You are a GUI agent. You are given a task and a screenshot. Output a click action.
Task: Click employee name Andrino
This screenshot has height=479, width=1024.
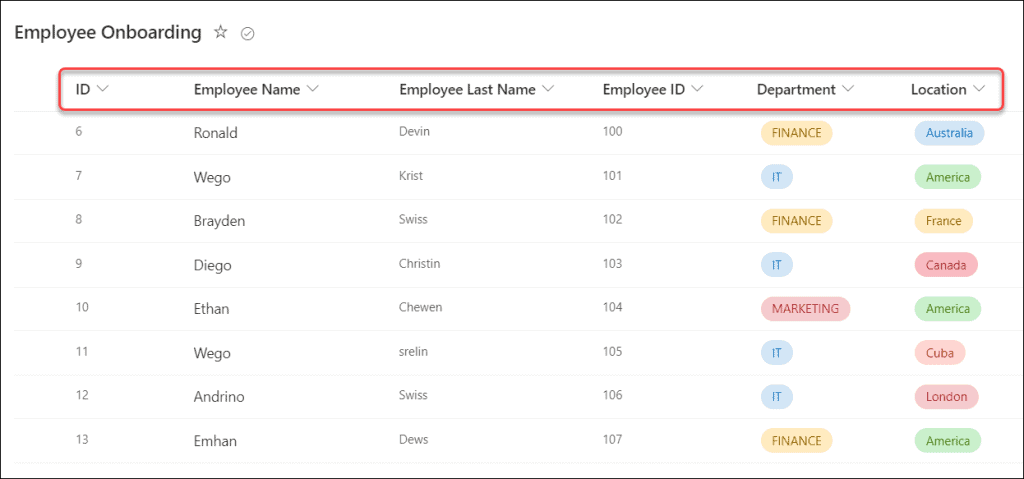point(219,397)
